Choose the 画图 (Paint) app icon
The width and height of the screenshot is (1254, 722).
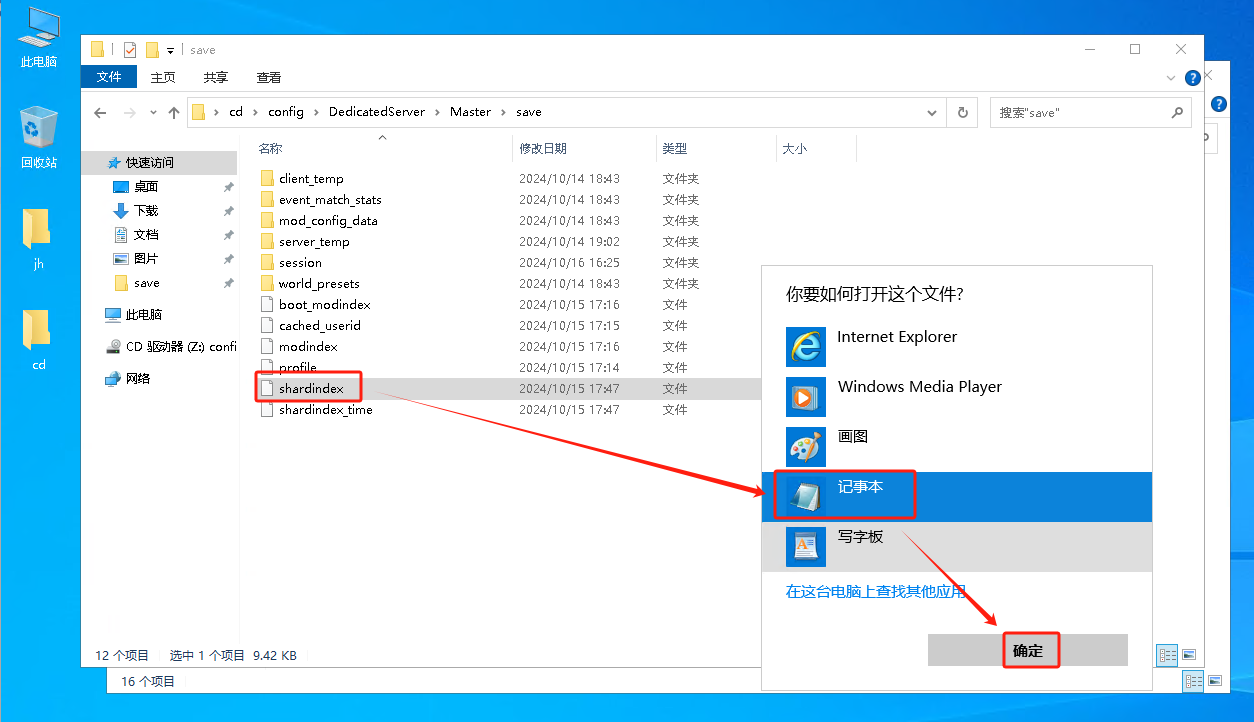tap(805, 447)
